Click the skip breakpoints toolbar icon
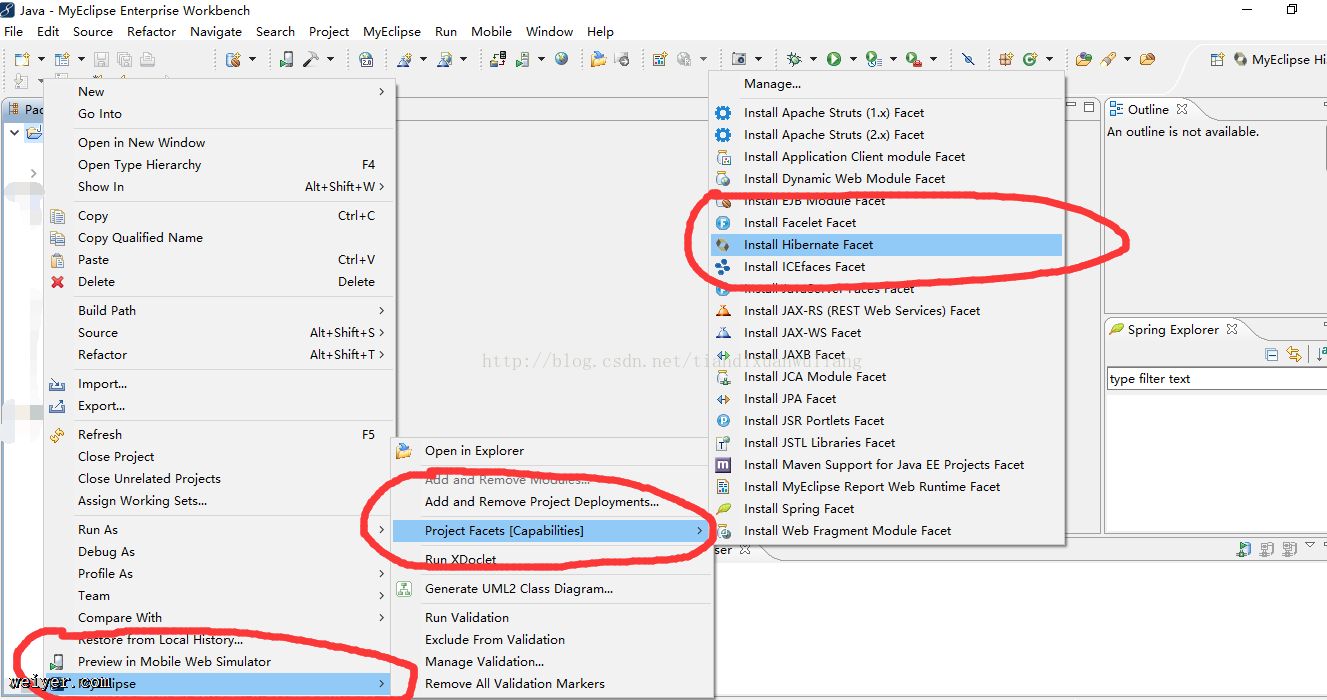Viewport: 1327px width, 700px height. [967, 60]
